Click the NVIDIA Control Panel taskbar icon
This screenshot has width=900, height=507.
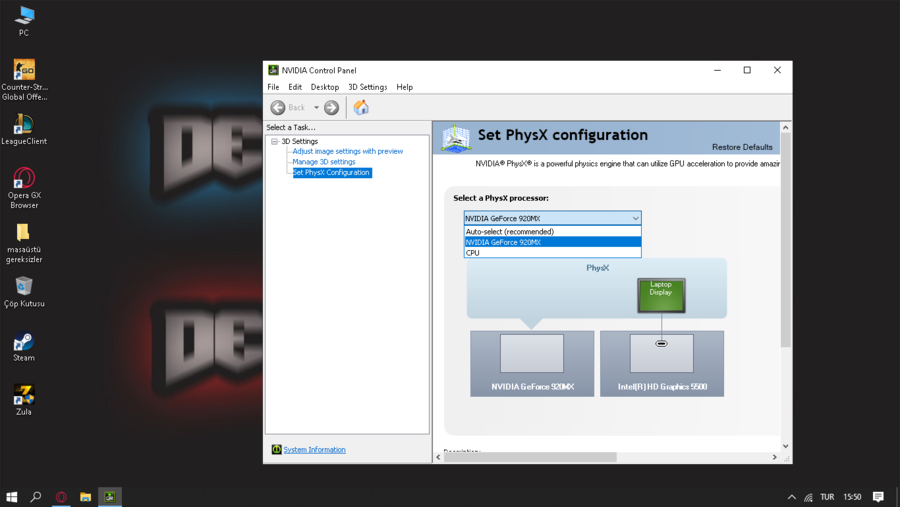tap(110, 496)
